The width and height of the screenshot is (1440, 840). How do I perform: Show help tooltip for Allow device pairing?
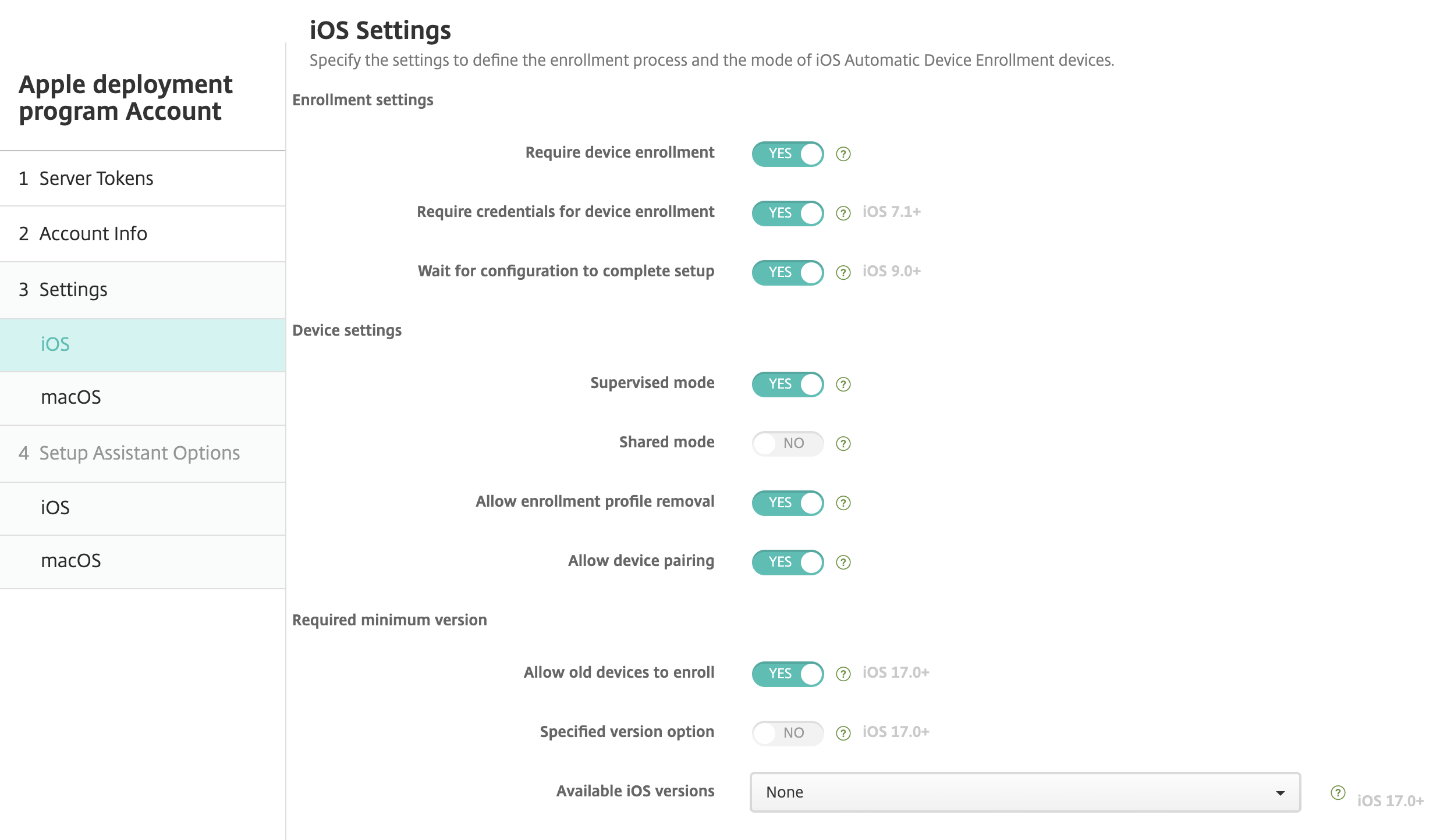[843, 563]
